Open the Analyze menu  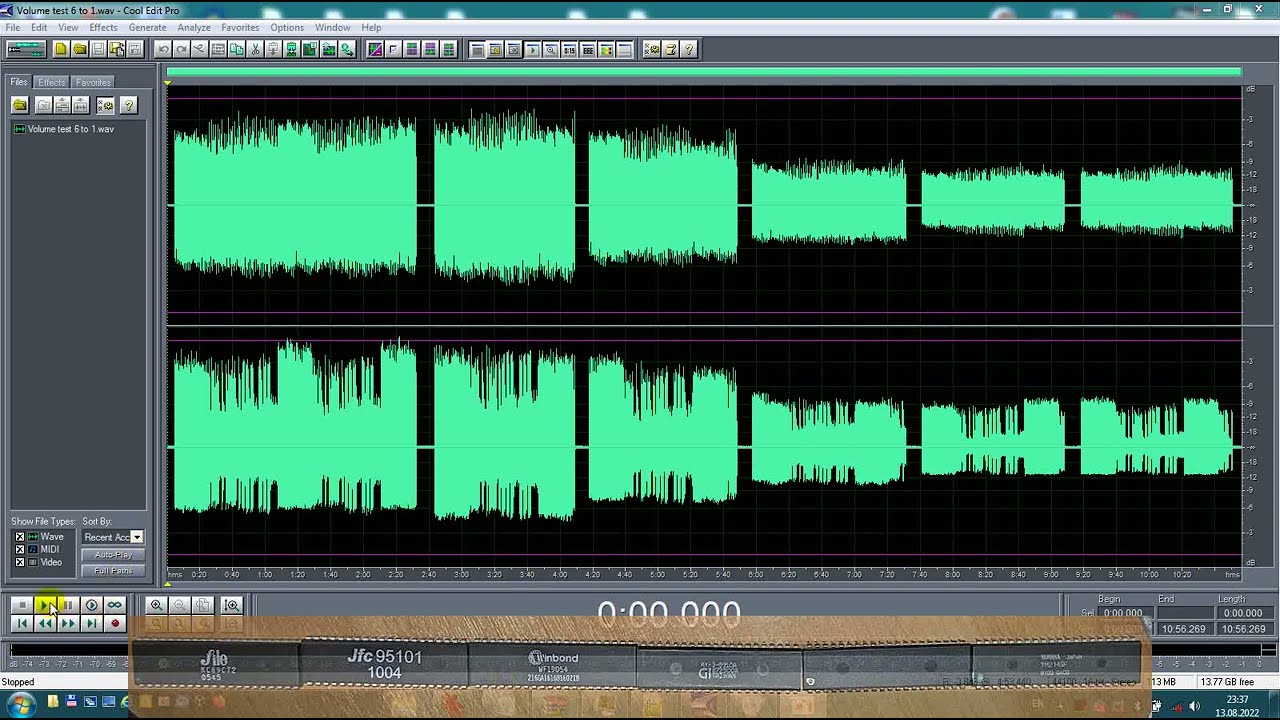(x=194, y=27)
